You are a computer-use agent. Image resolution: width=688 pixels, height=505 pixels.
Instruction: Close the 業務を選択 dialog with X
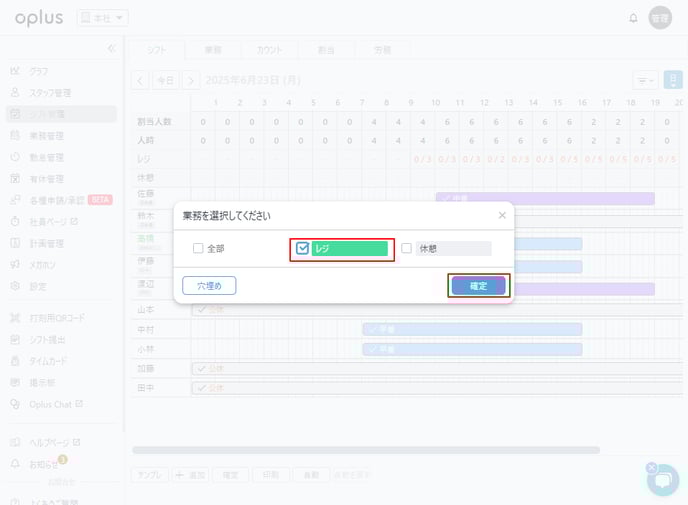point(502,215)
